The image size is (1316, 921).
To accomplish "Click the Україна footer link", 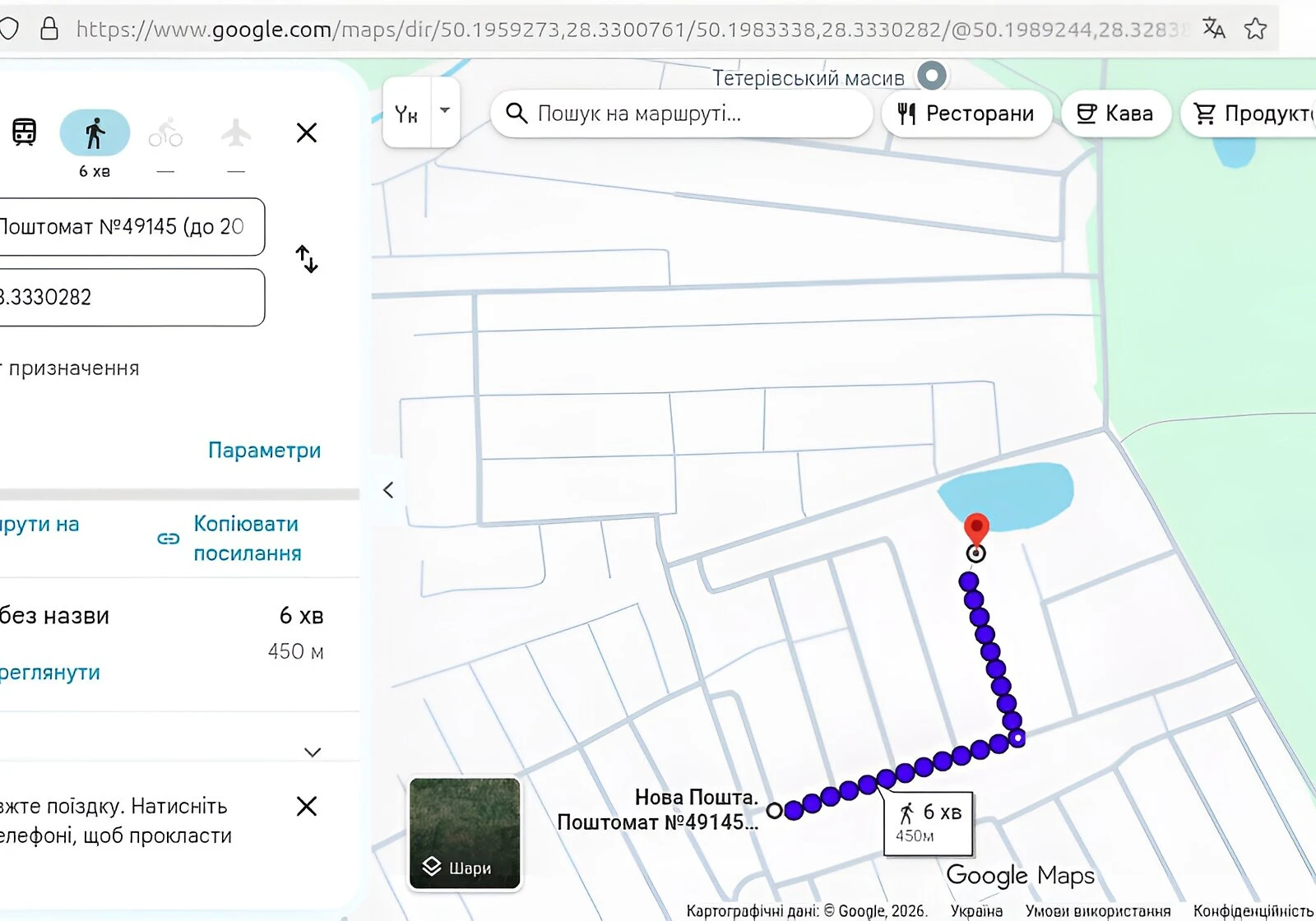I will click(977, 911).
